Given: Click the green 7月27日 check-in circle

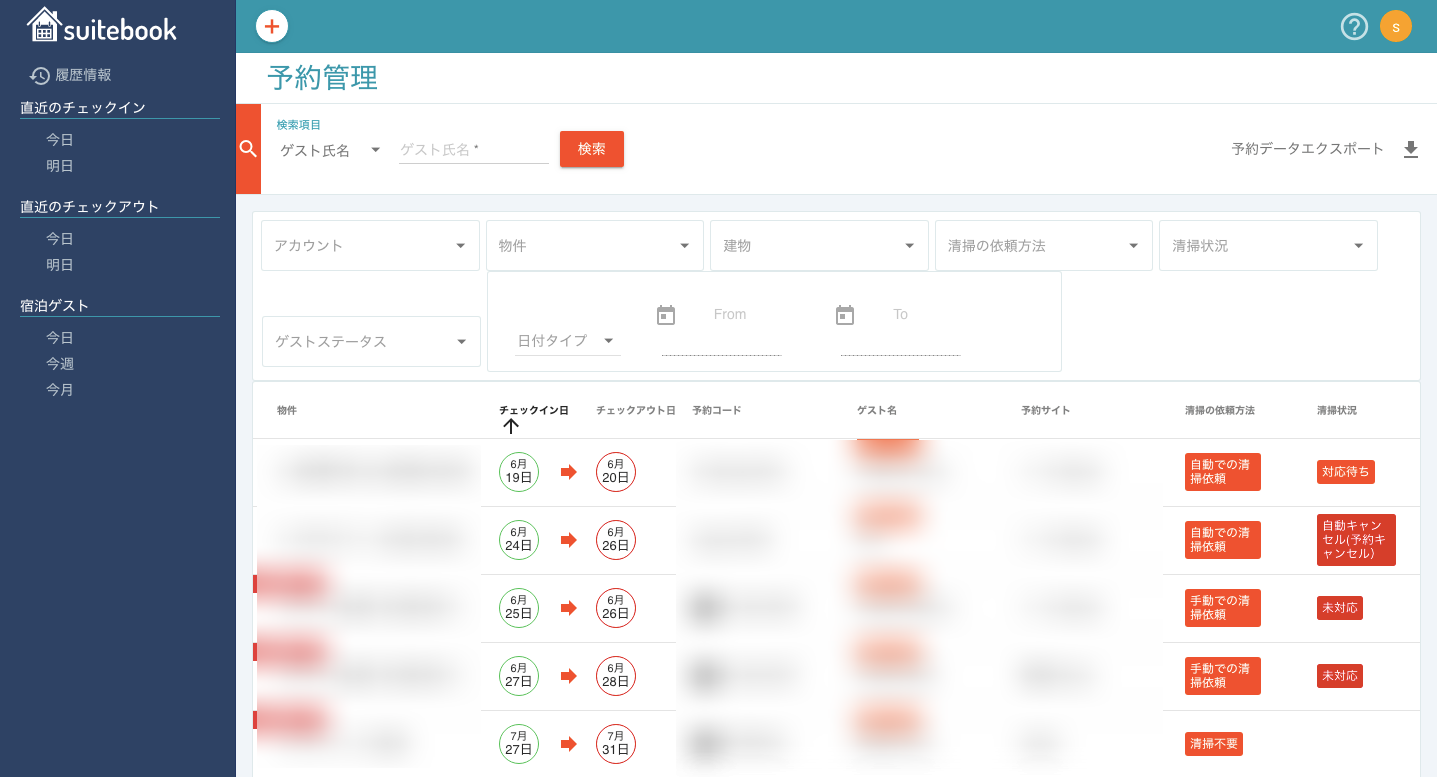Looking at the screenshot, I should coord(519,744).
